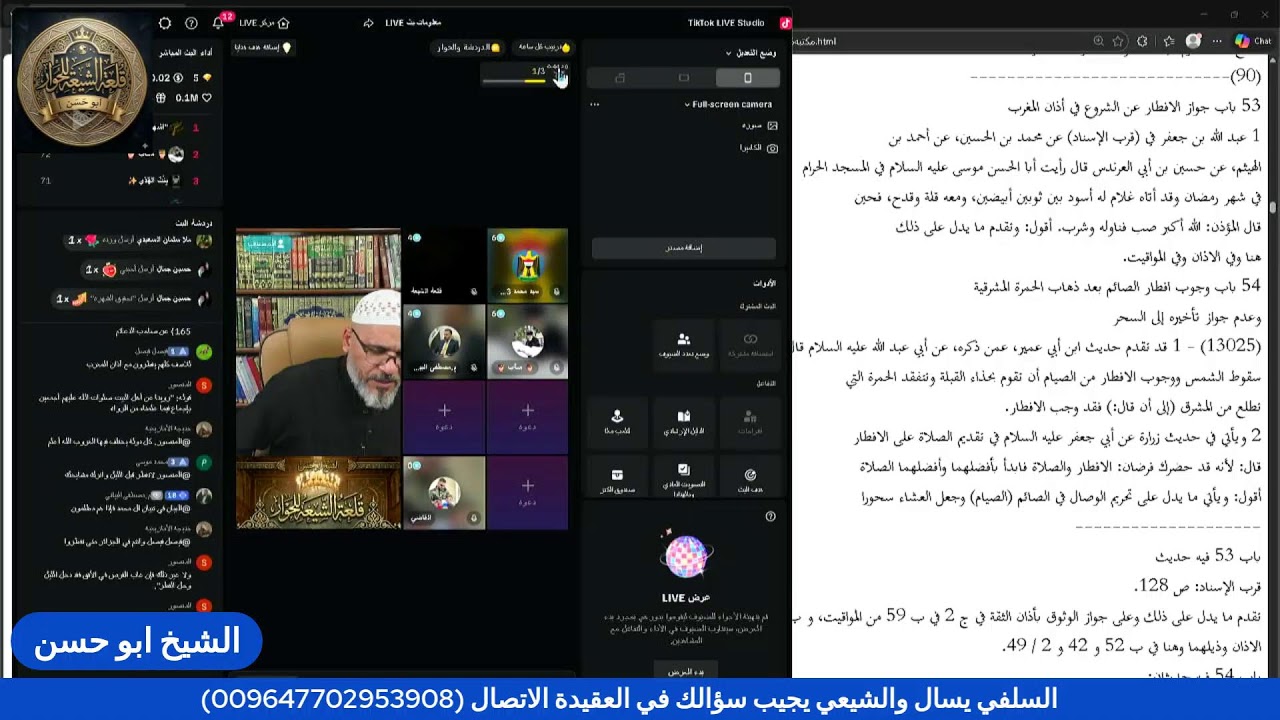Click the rank 1 viewer row

click(x=175, y=128)
